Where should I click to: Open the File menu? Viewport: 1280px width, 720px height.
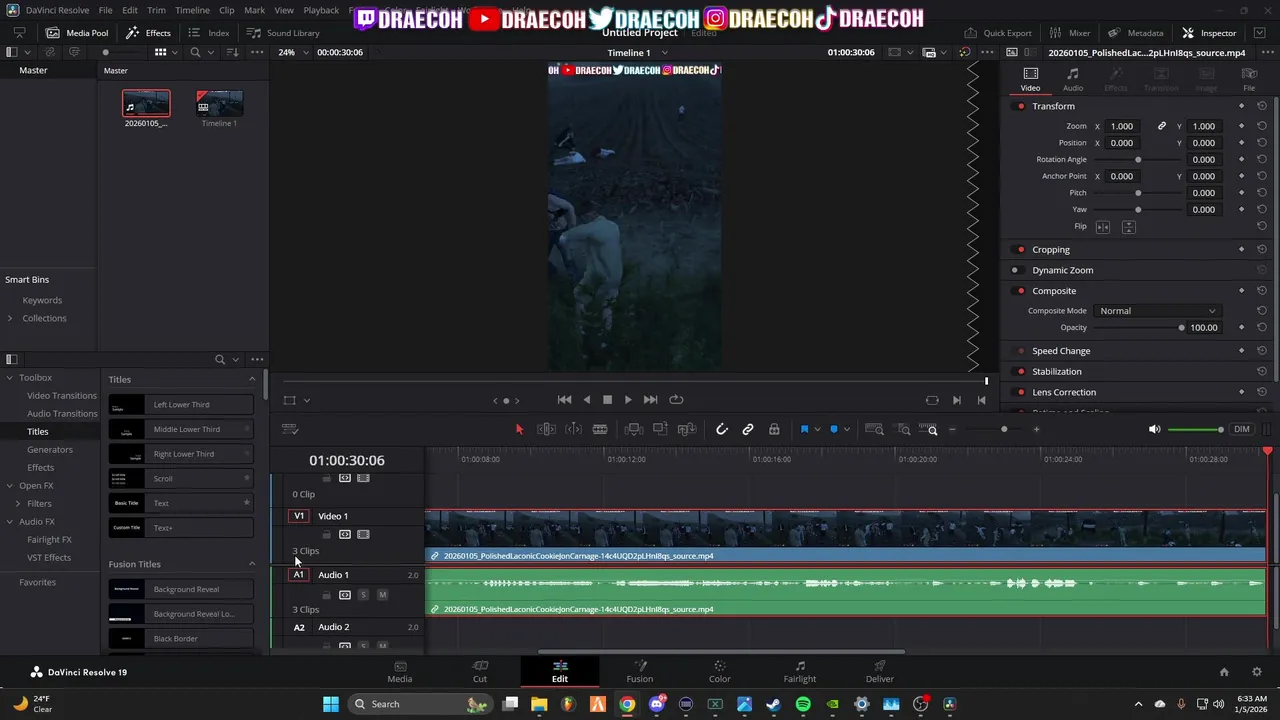pyautogui.click(x=105, y=10)
